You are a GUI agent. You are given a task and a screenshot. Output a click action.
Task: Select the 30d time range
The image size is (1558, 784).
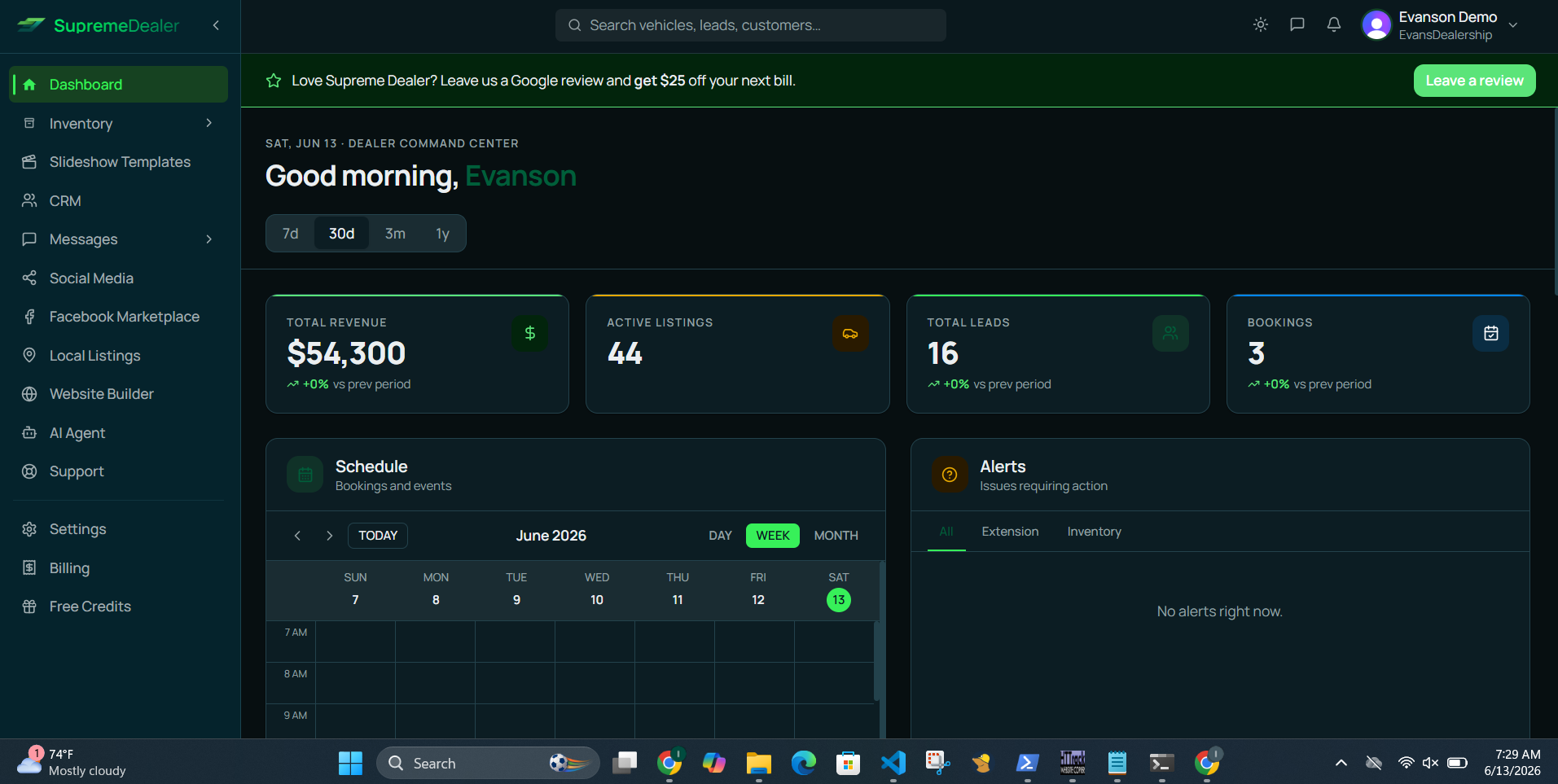[342, 234]
